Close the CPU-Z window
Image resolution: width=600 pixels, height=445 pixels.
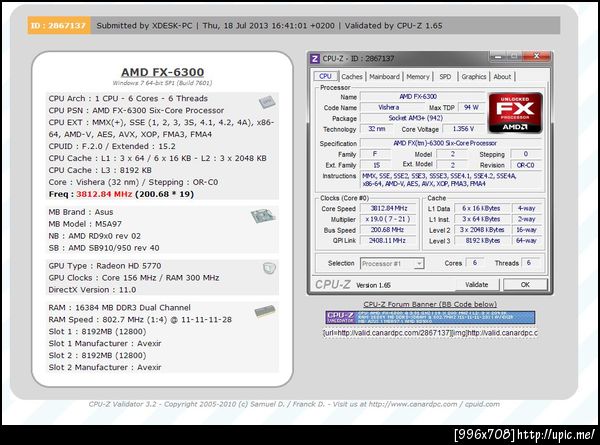click(x=536, y=57)
